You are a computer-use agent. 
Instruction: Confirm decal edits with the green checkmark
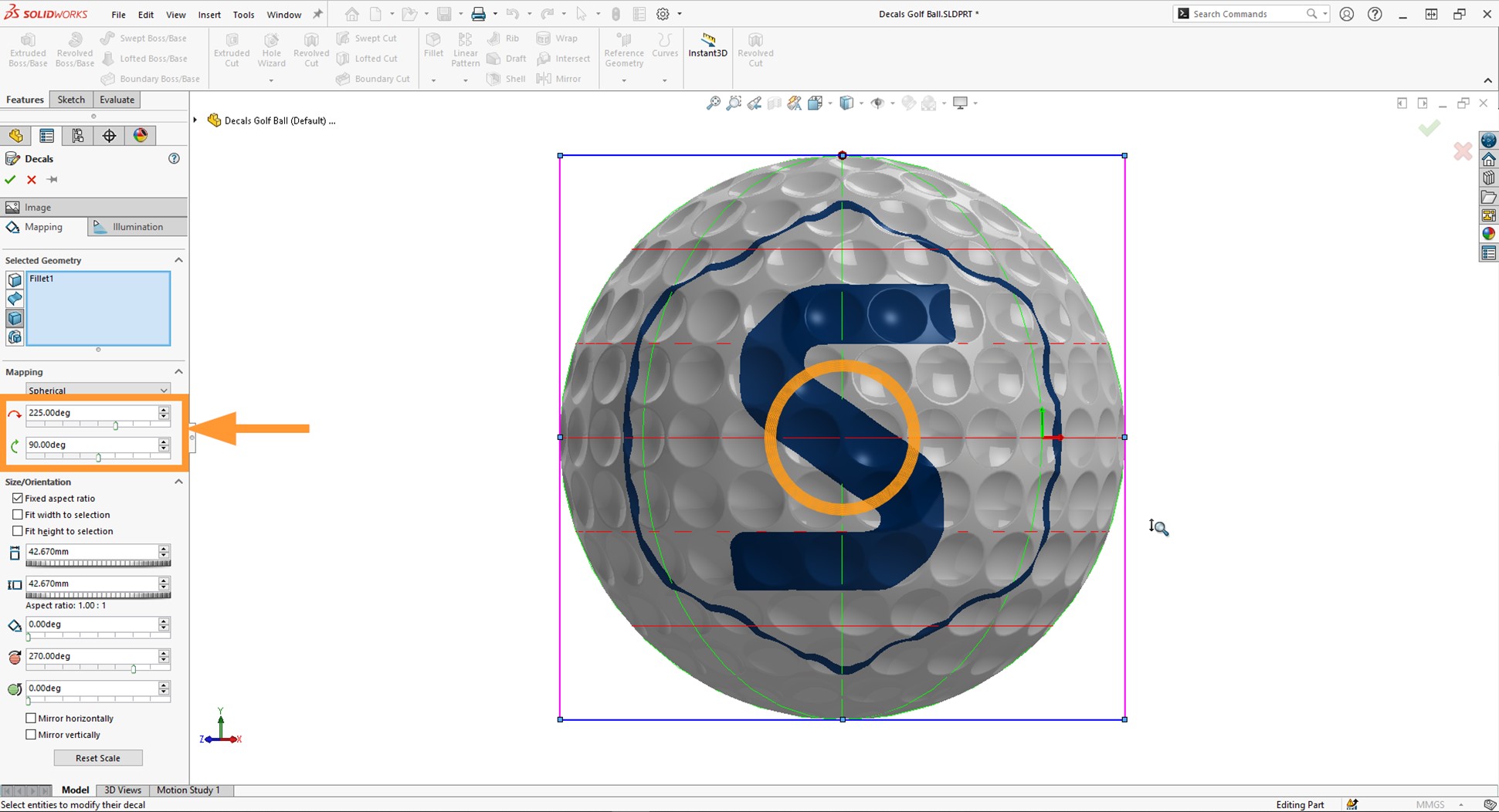click(10, 179)
